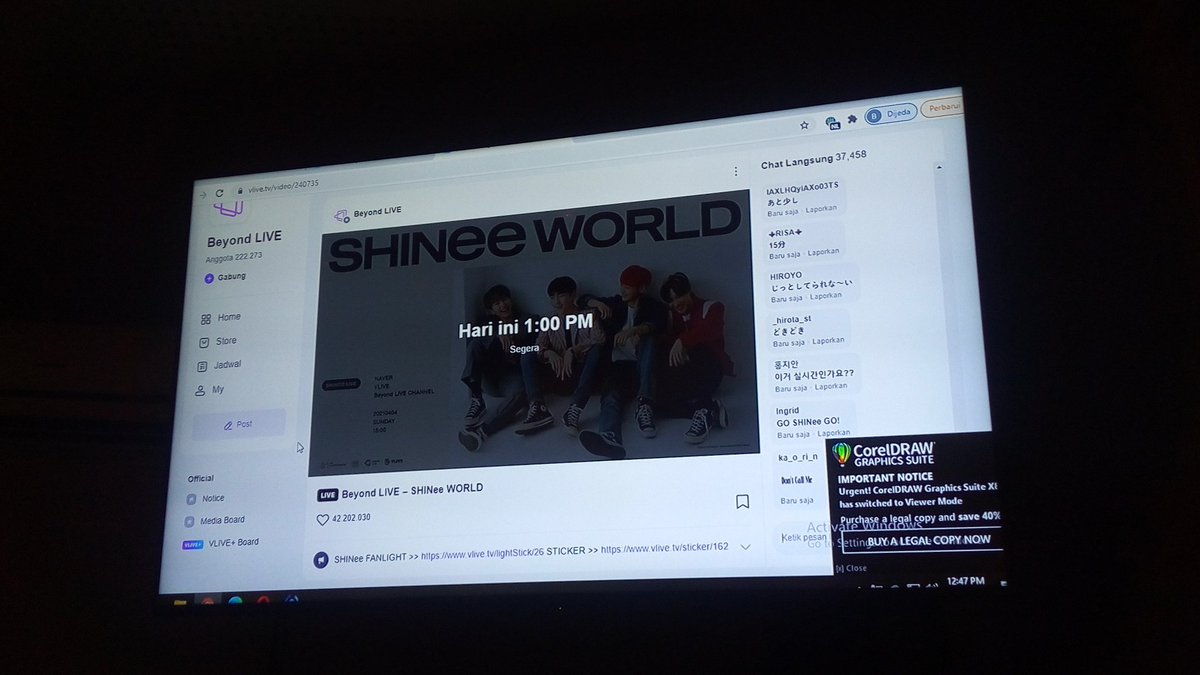
Task: Click the Chat Langsung 37,458 heading
Action: coord(813,160)
